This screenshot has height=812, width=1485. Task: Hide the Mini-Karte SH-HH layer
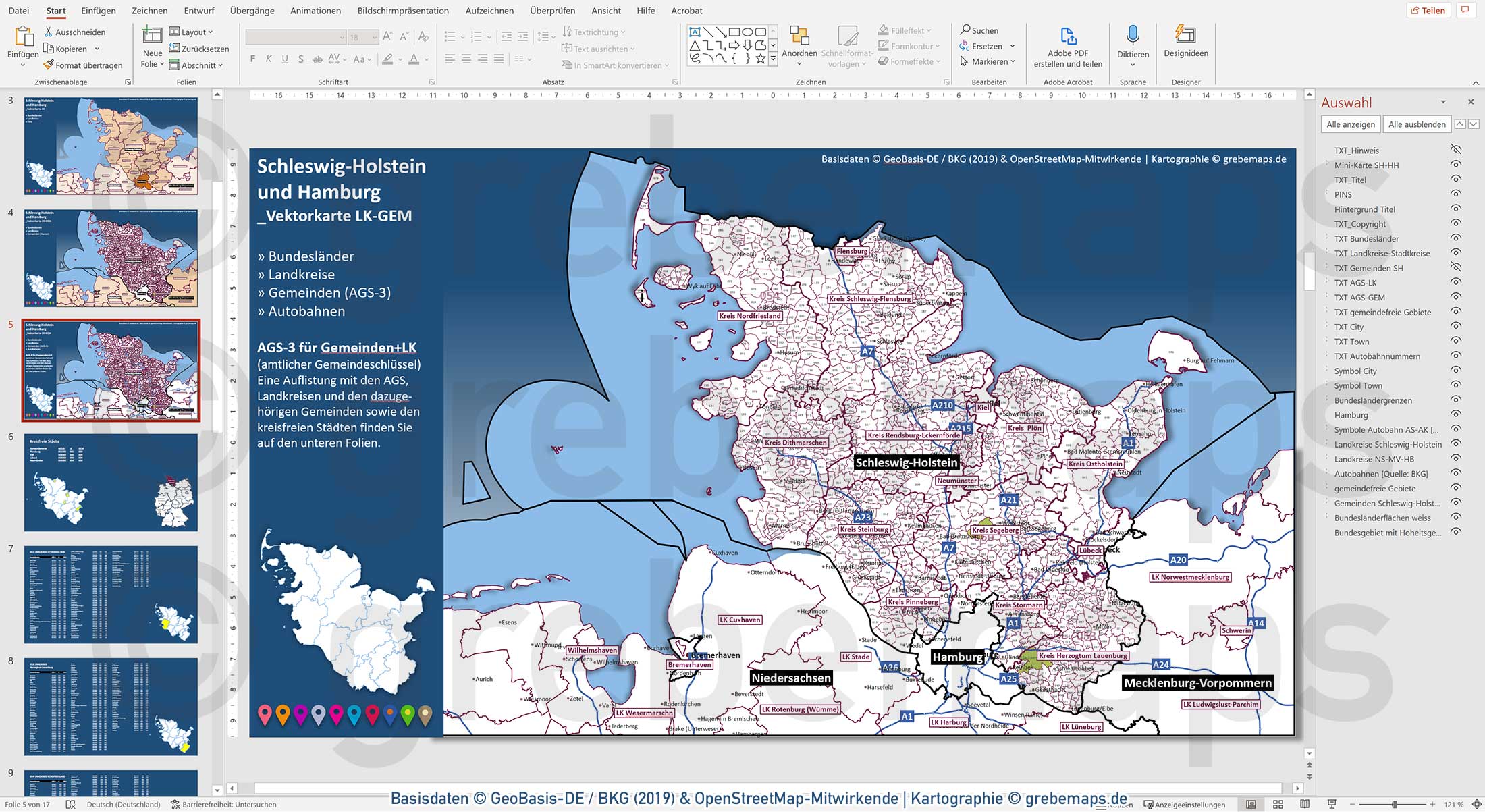pyautogui.click(x=1456, y=165)
